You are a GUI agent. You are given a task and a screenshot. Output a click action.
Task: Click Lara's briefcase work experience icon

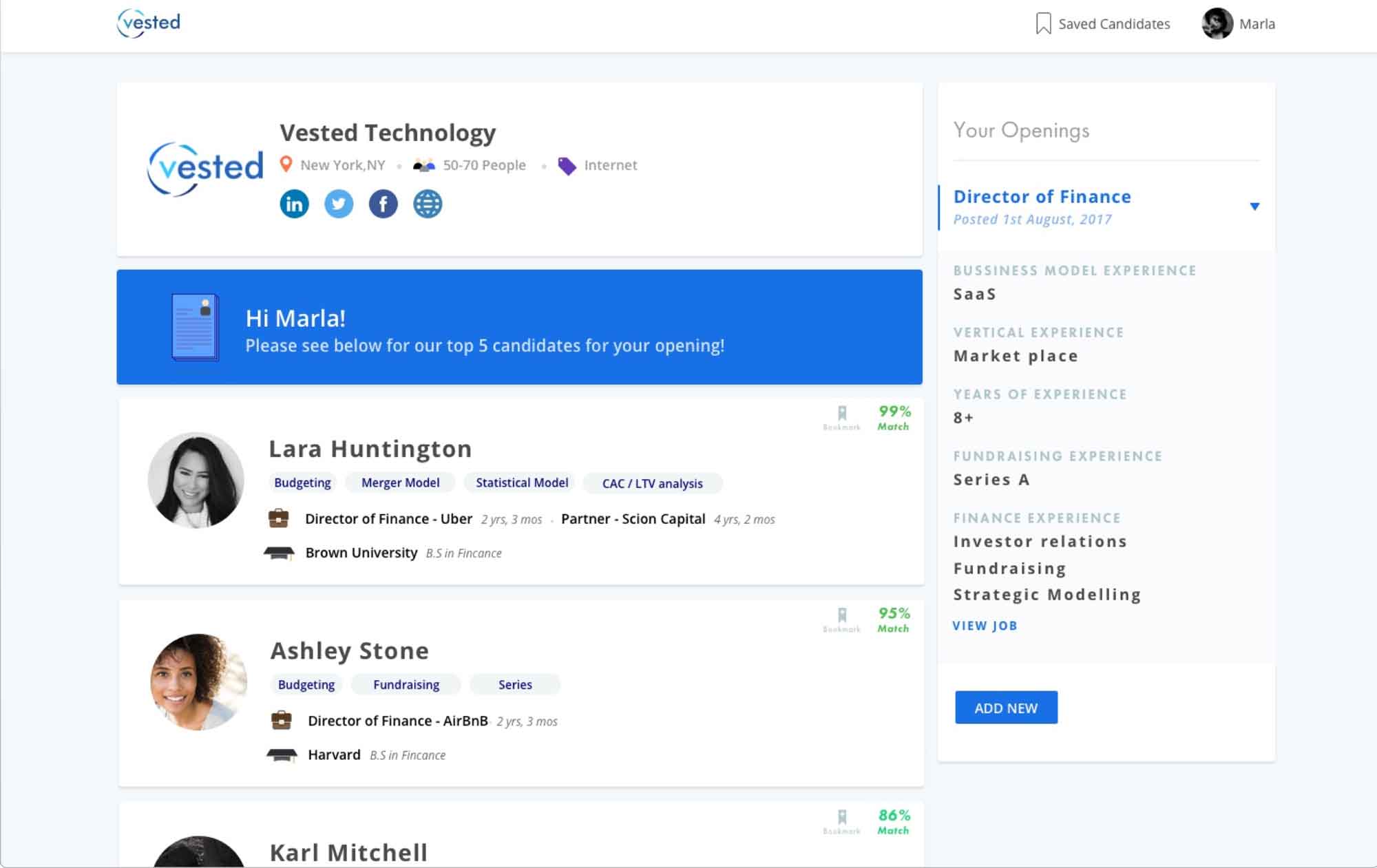pyautogui.click(x=278, y=518)
